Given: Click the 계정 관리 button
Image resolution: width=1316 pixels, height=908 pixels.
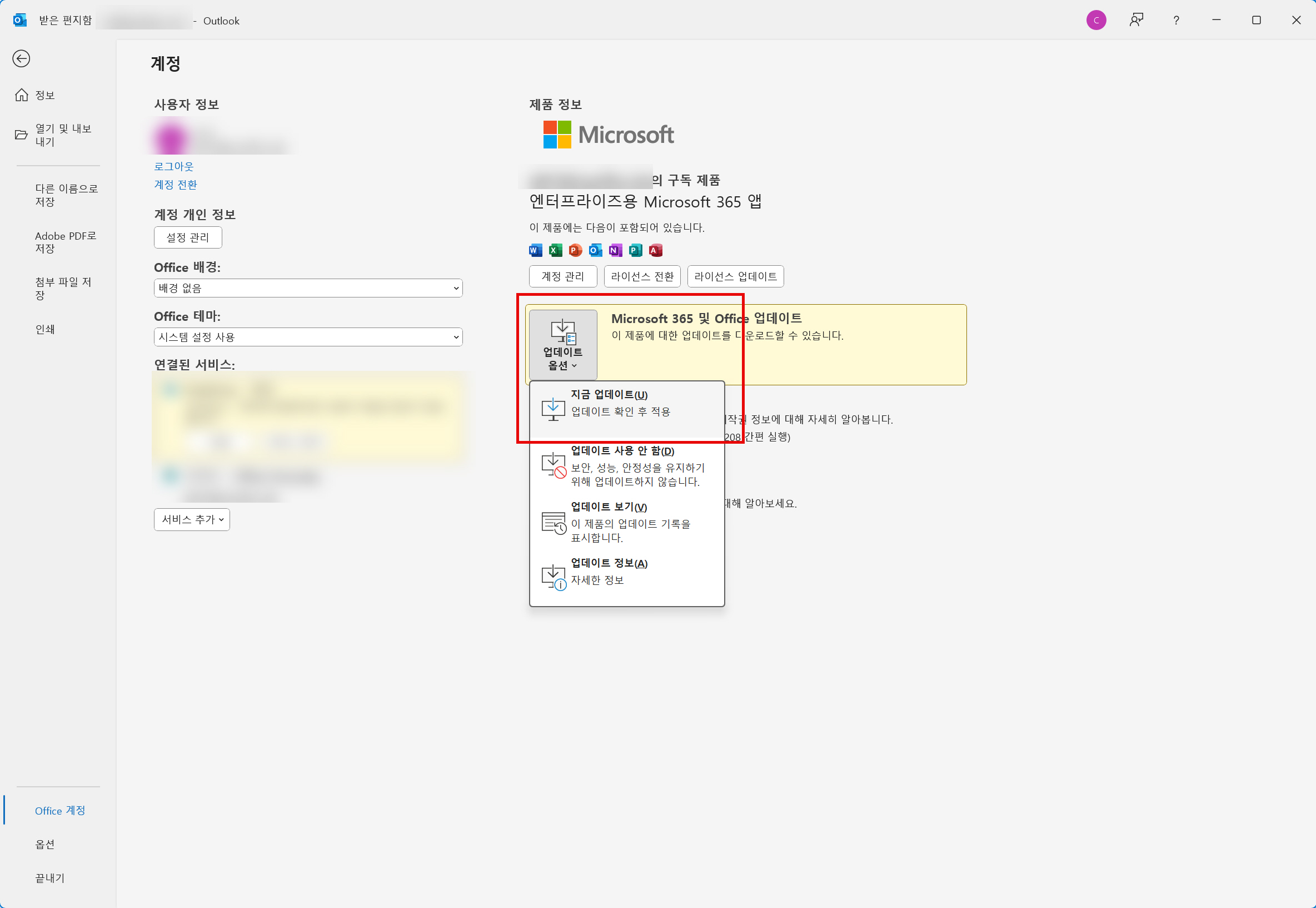Looking at the screenshot, I should [563, 276].
